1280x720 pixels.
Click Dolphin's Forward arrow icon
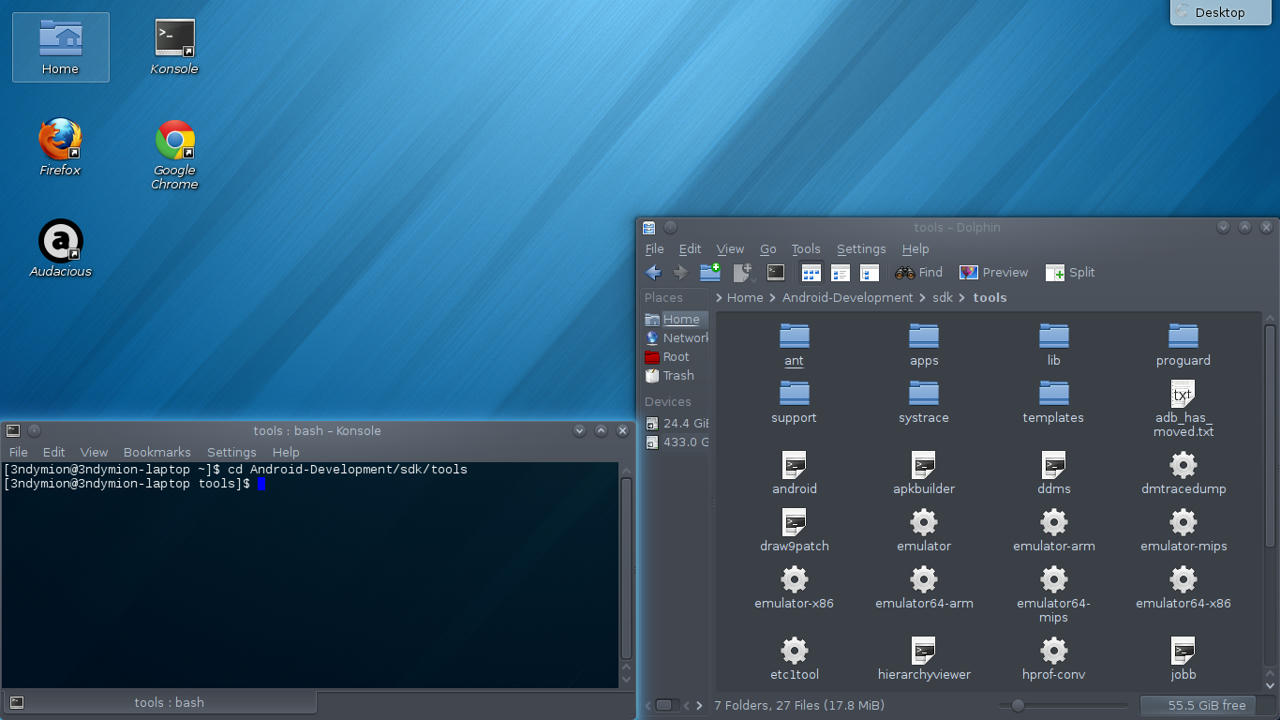click(680, 272)
